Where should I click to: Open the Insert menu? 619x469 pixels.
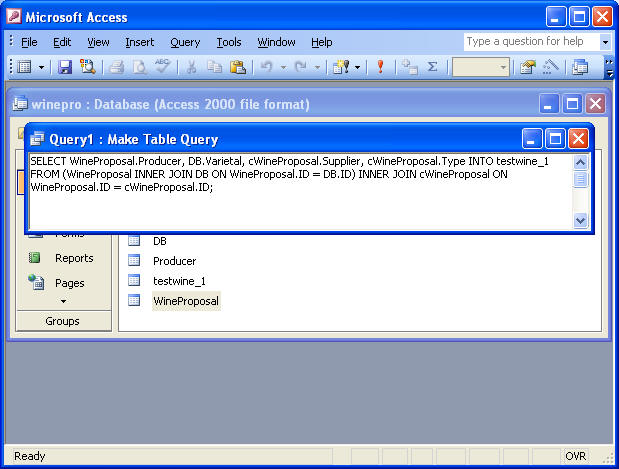pyautogui.click(x=140, y=42)
